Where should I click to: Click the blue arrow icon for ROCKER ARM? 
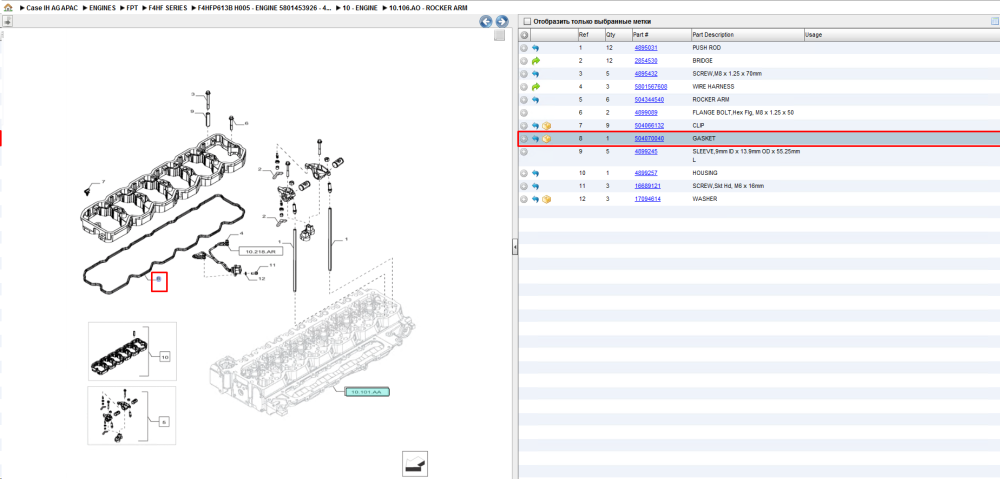pos(536,100)
